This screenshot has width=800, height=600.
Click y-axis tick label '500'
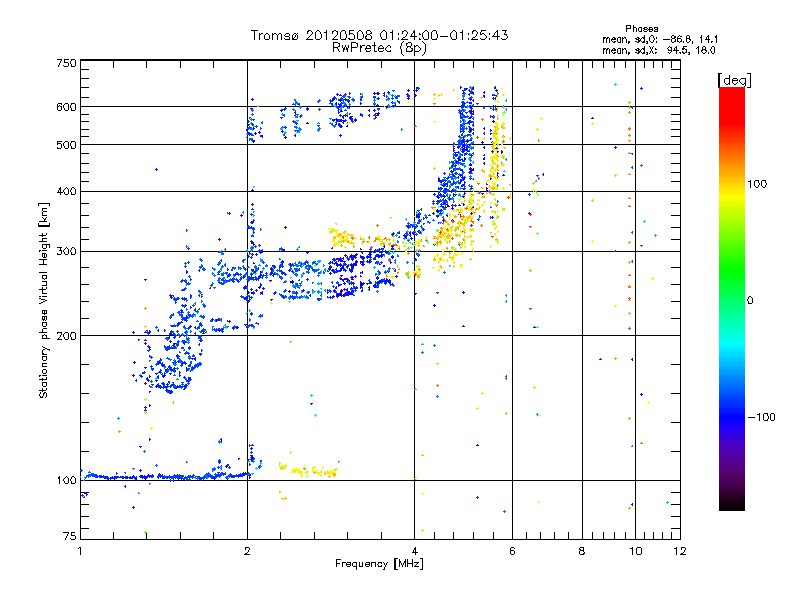(66, 145)
